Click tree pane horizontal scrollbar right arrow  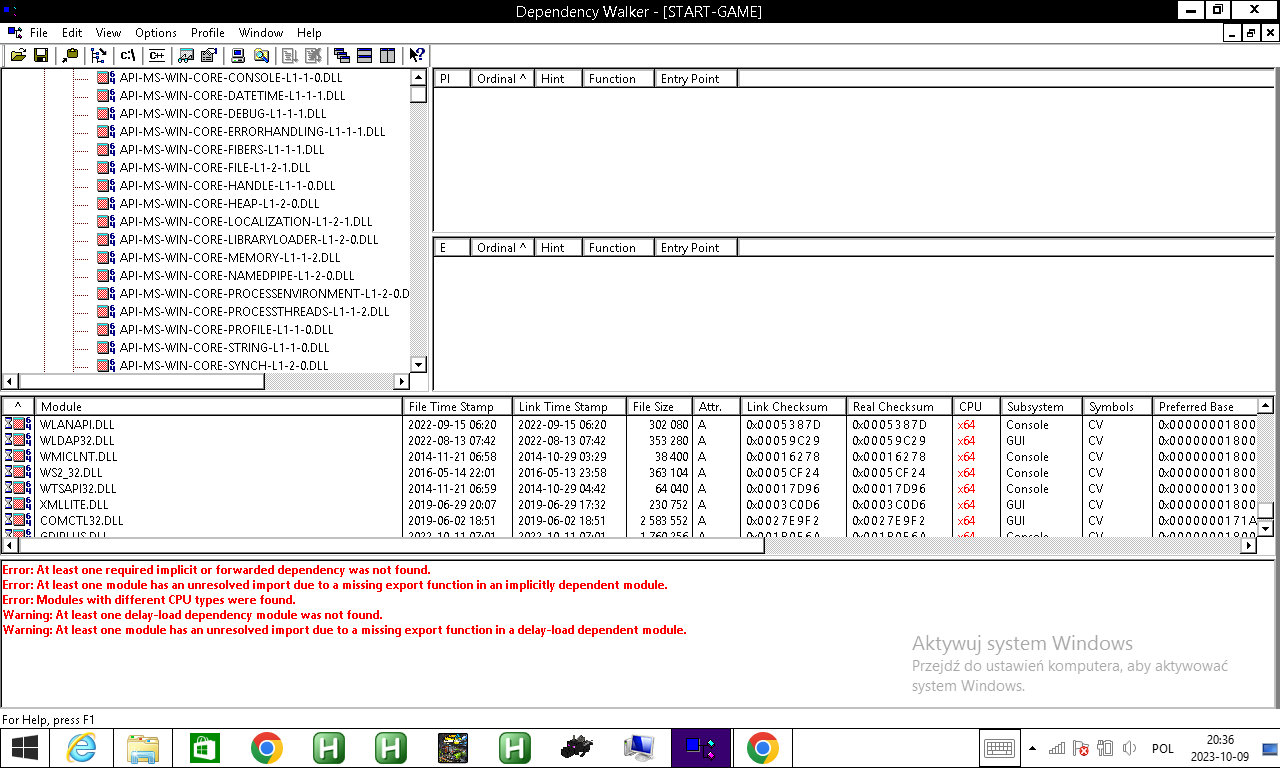(x=402, y=381)
